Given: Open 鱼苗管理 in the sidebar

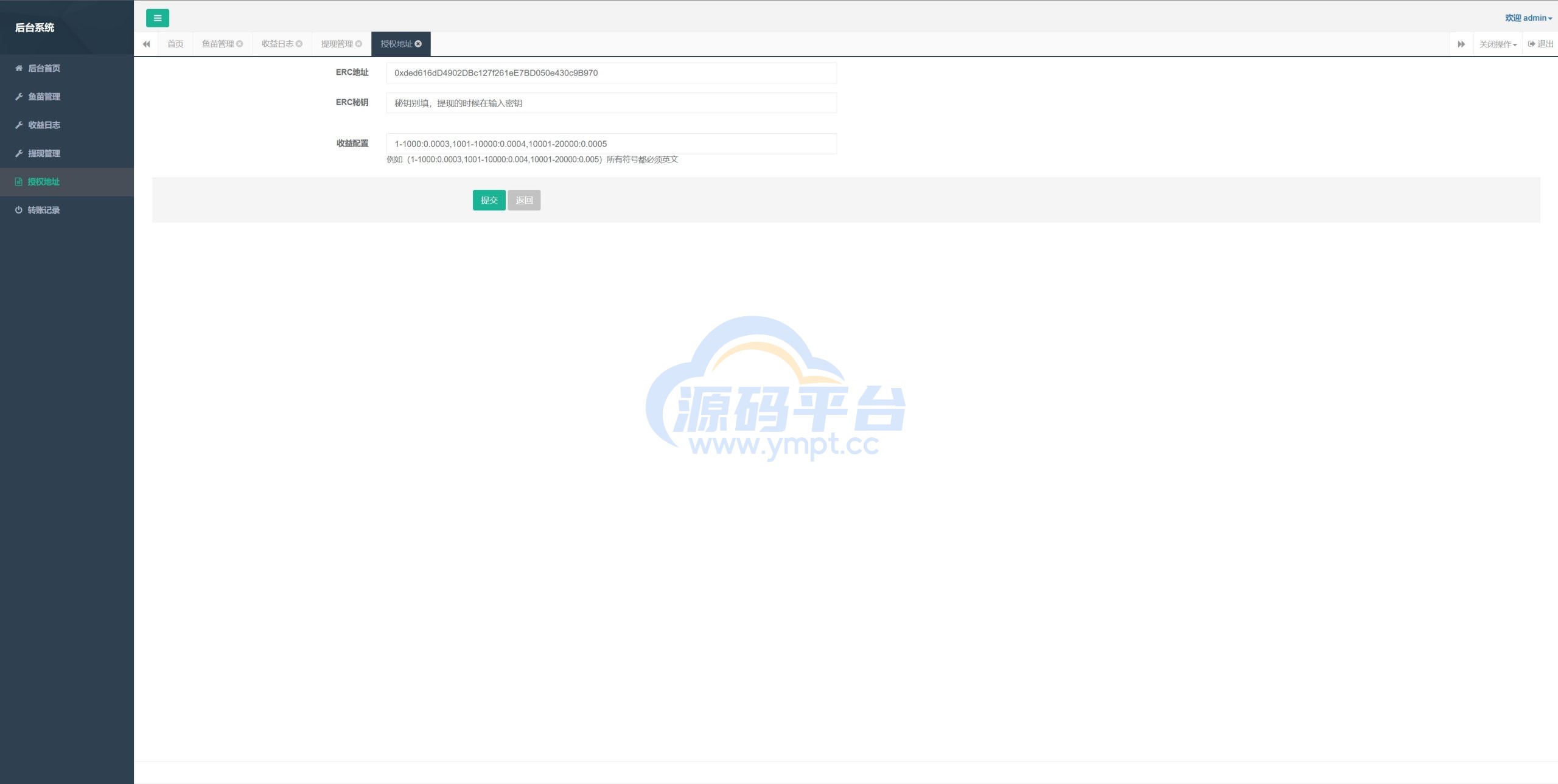Looking at the screenshot, I should [67, 97].
